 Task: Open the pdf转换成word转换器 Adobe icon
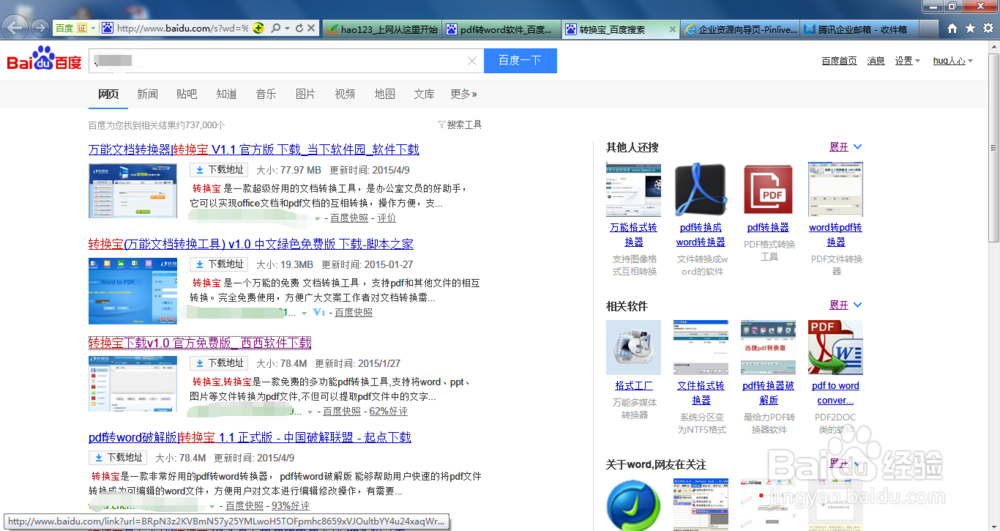[701, 189]
